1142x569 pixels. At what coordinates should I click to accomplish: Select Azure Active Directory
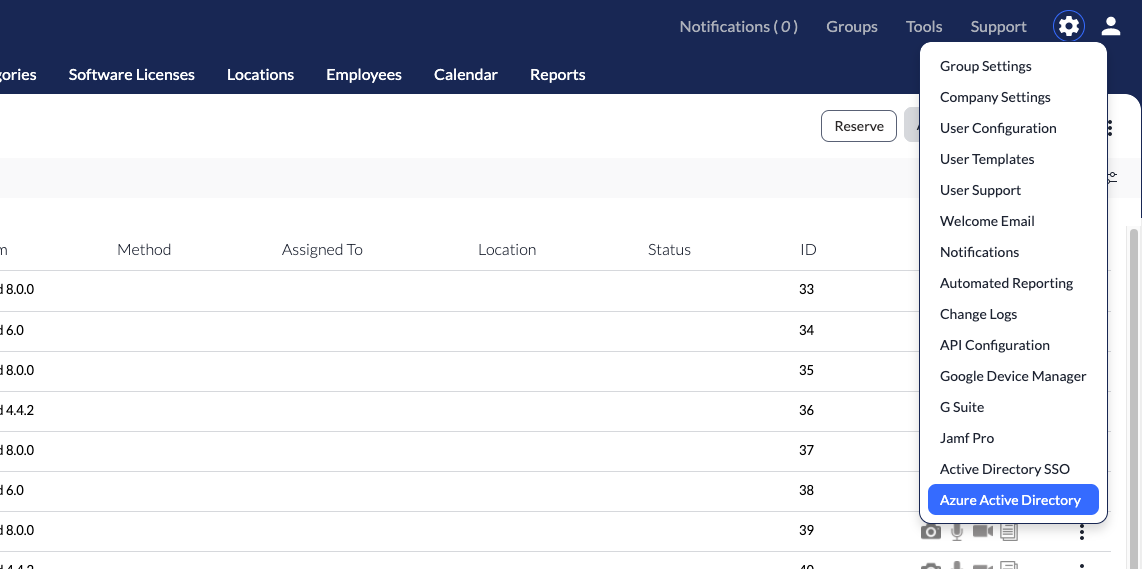tap(1013, 500)
